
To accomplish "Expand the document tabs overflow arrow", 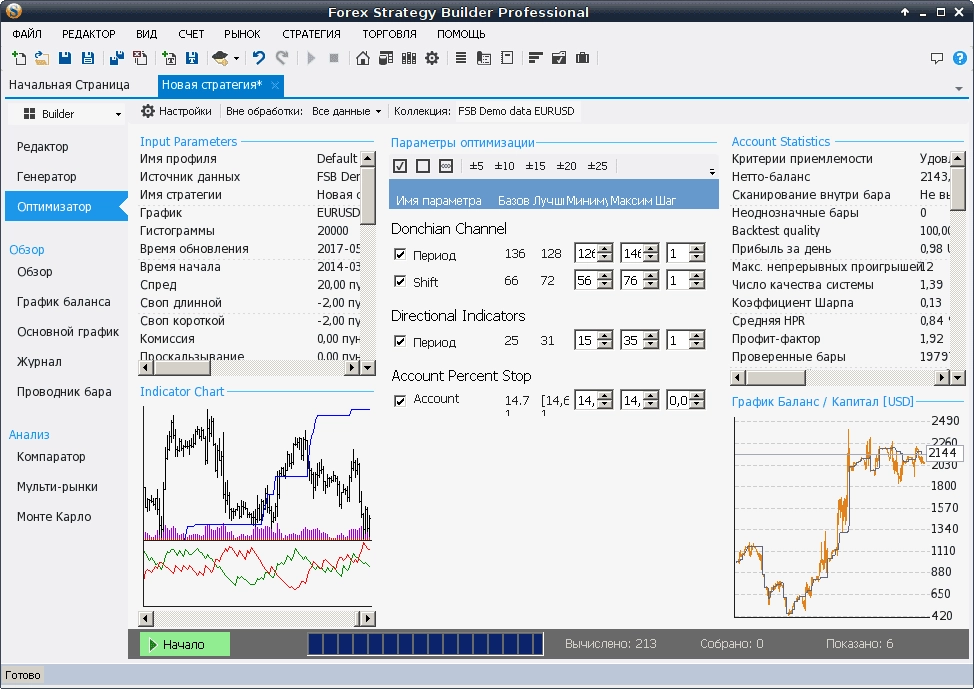I will [x=959, y=89].
